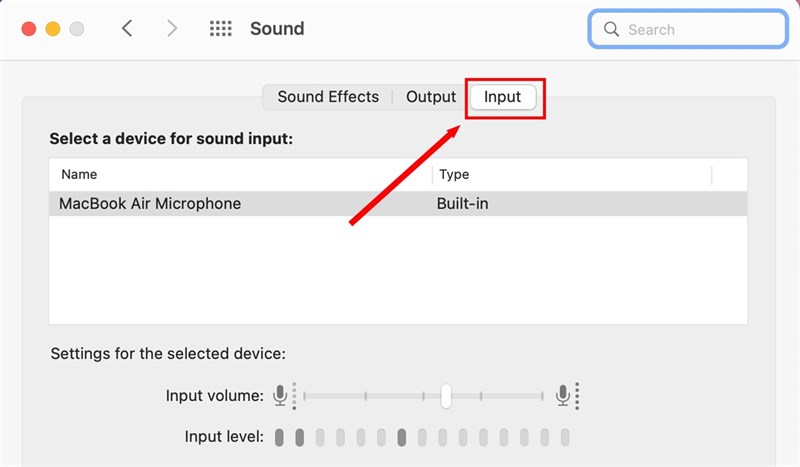Open the Output tab

(x=431, y=97)
